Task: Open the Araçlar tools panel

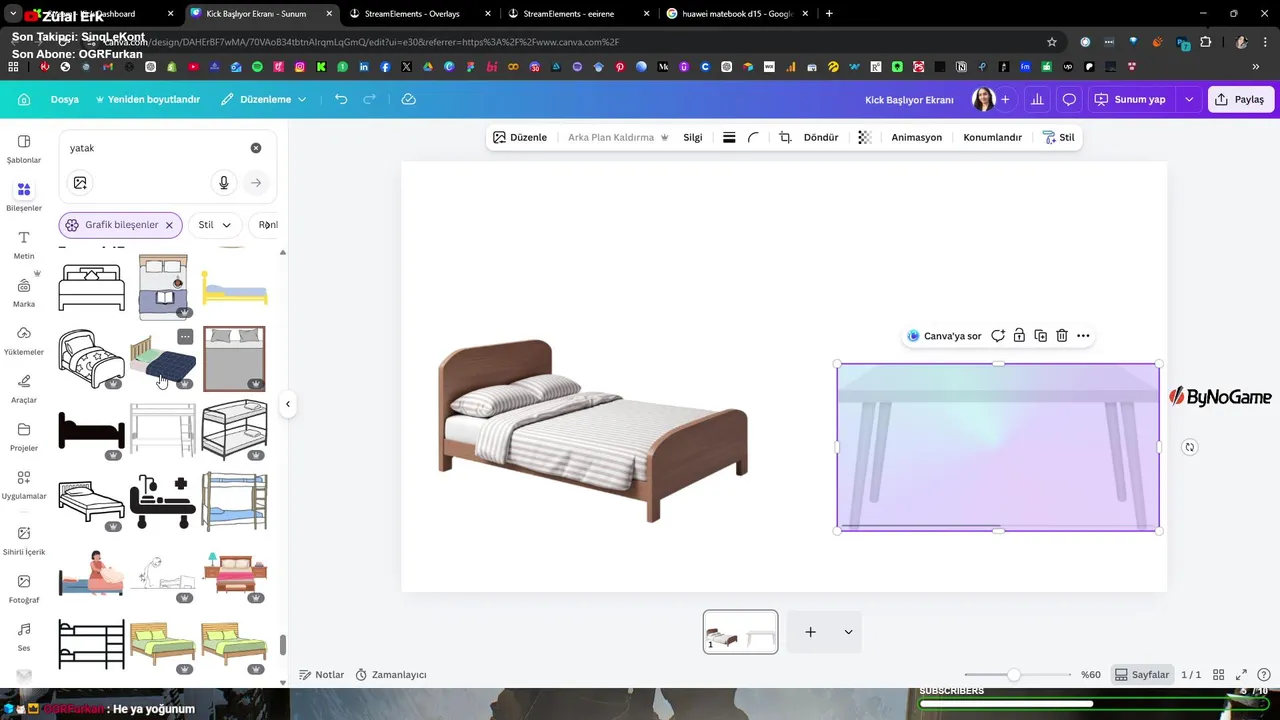Action: [24, 389]
